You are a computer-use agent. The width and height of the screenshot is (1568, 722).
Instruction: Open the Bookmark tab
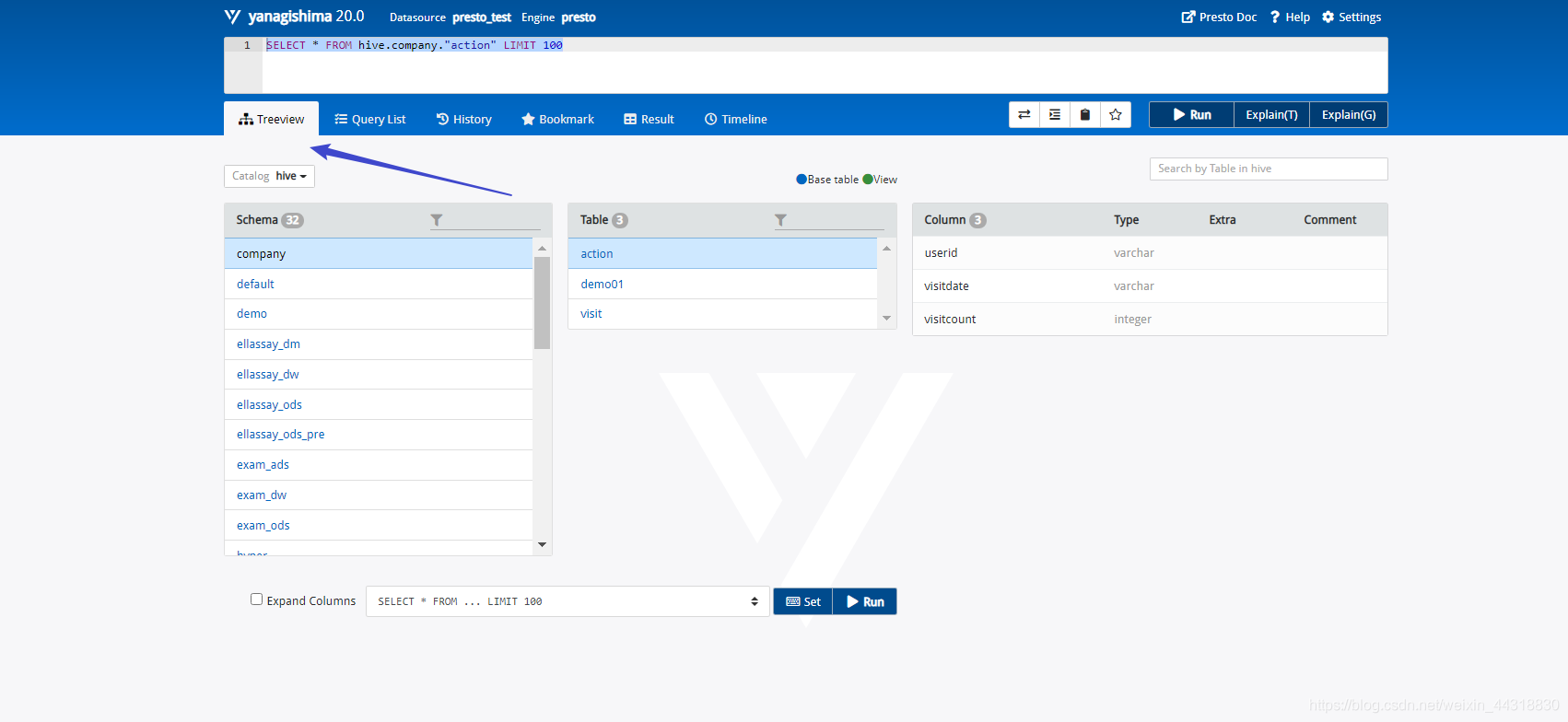(557, 119)
